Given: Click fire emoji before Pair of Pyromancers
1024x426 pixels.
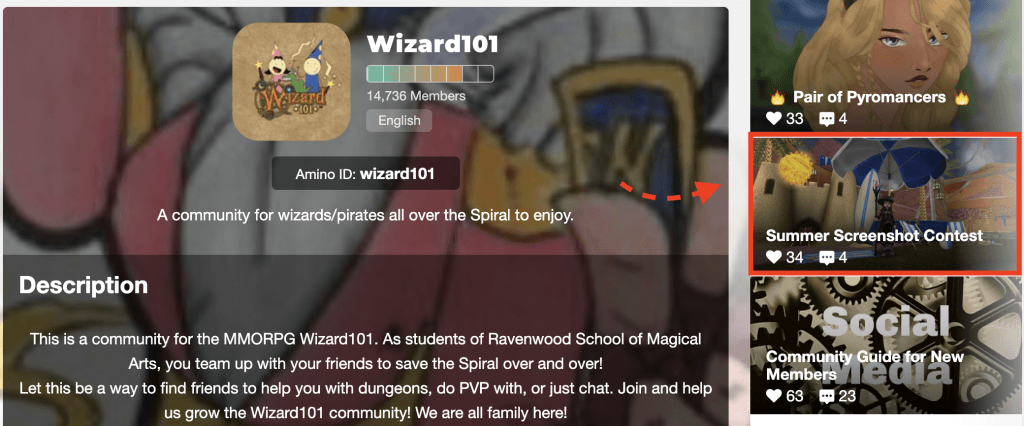Looking at the screenshot, I should (x=777, y=97).
